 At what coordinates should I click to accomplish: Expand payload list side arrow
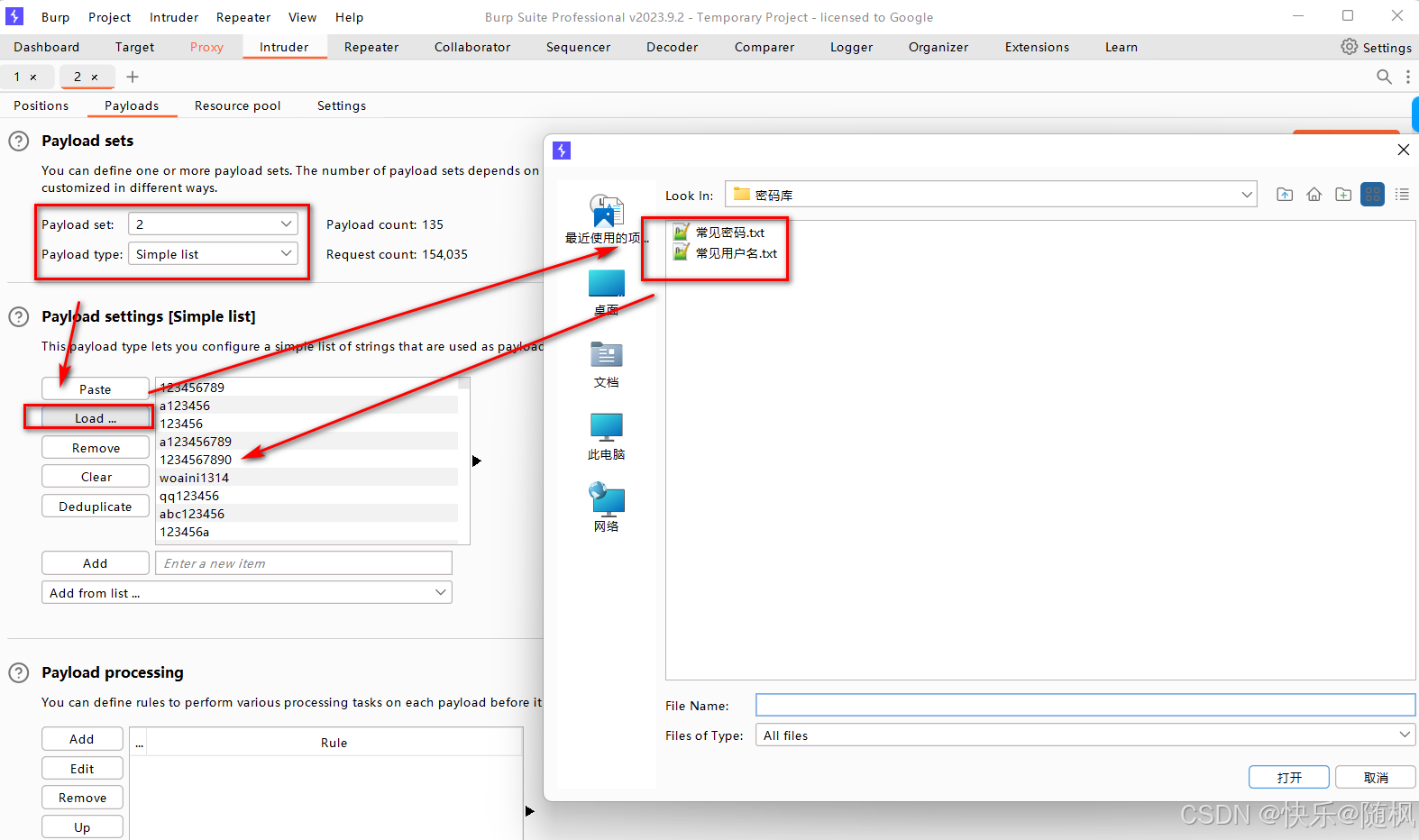coord(477,461)
